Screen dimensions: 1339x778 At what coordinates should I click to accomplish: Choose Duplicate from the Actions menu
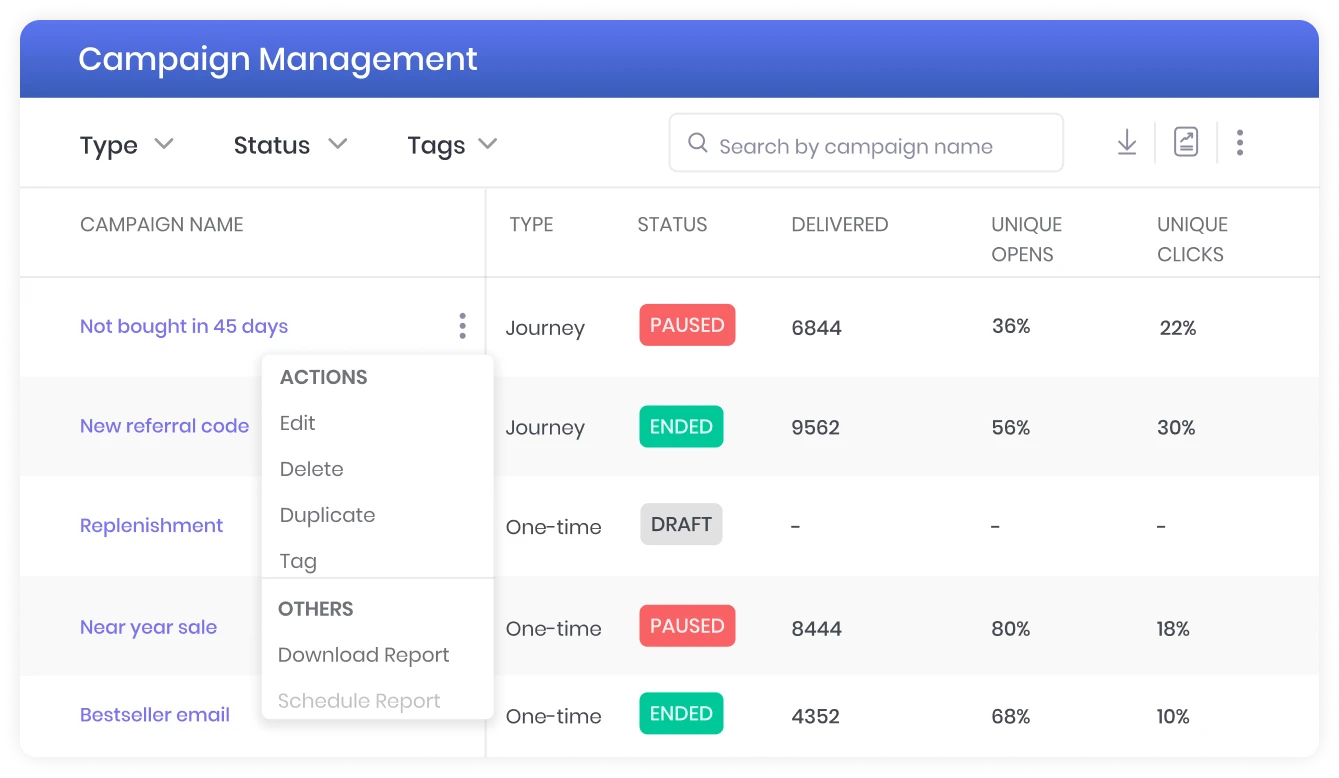[x=328, y=515]
